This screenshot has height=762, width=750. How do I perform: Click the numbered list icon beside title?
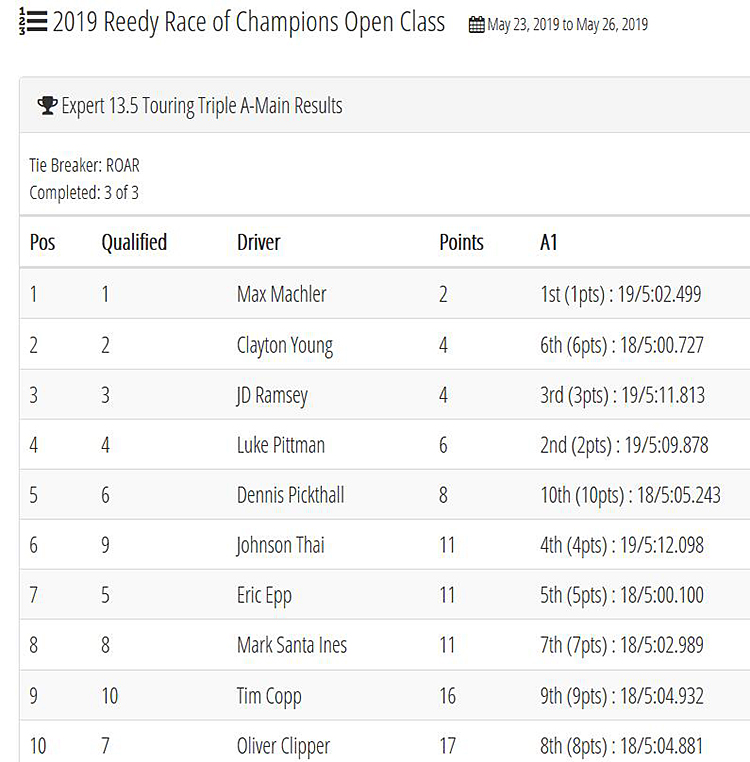33,22
